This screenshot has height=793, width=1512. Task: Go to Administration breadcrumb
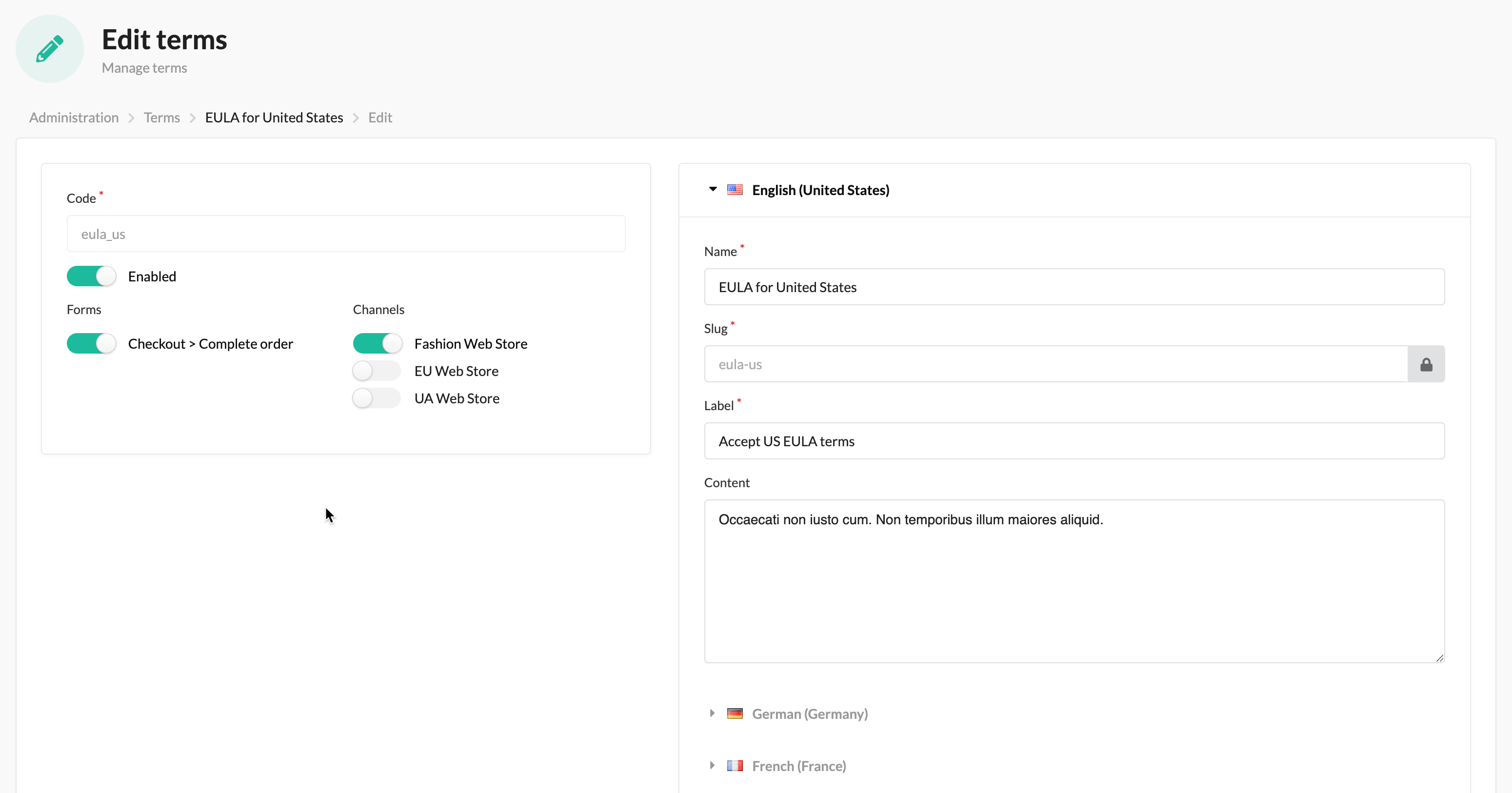click(74, 118)
